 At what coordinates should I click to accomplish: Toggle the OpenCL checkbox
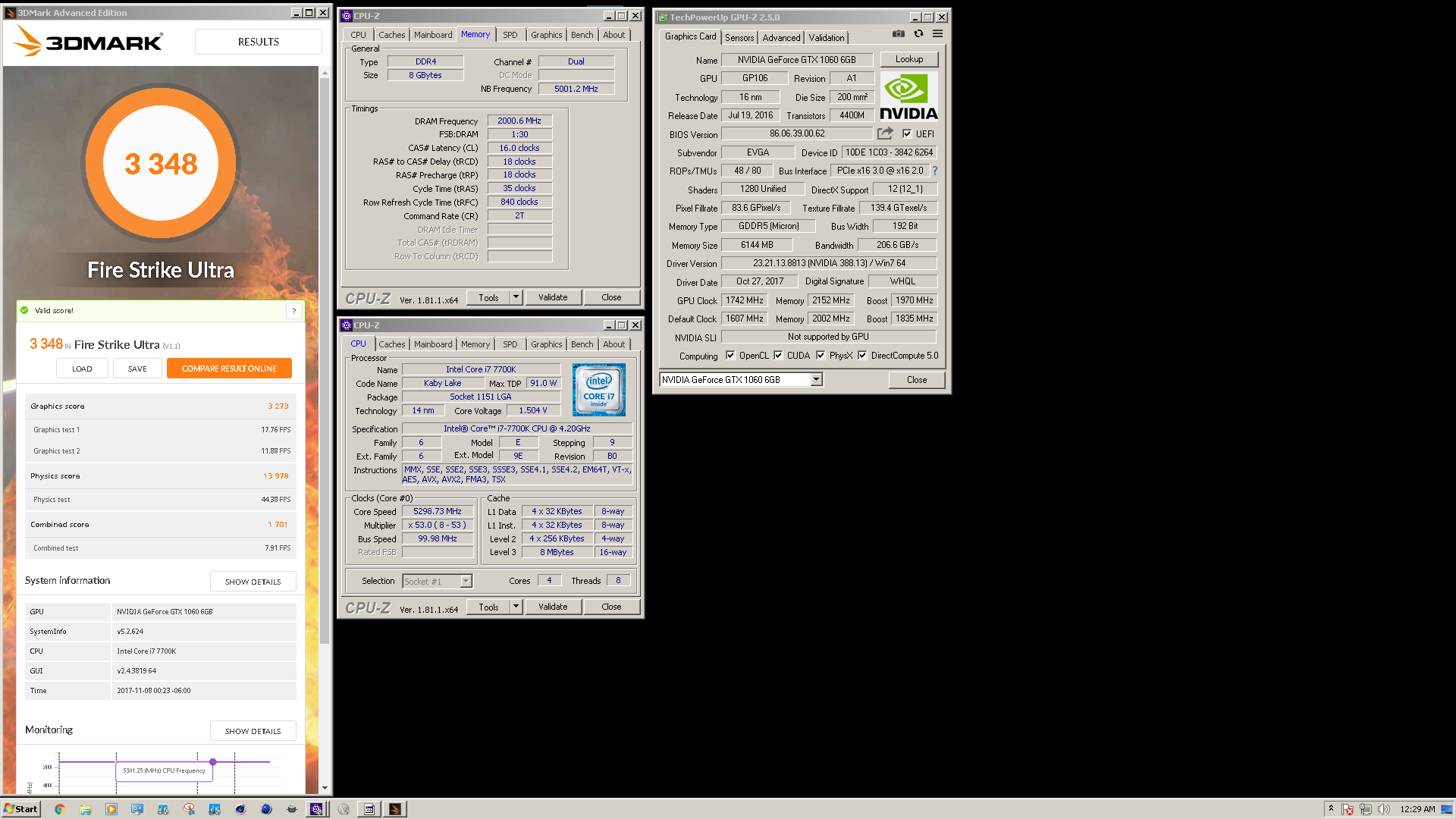pyautogui.click(x=730, y=356)
